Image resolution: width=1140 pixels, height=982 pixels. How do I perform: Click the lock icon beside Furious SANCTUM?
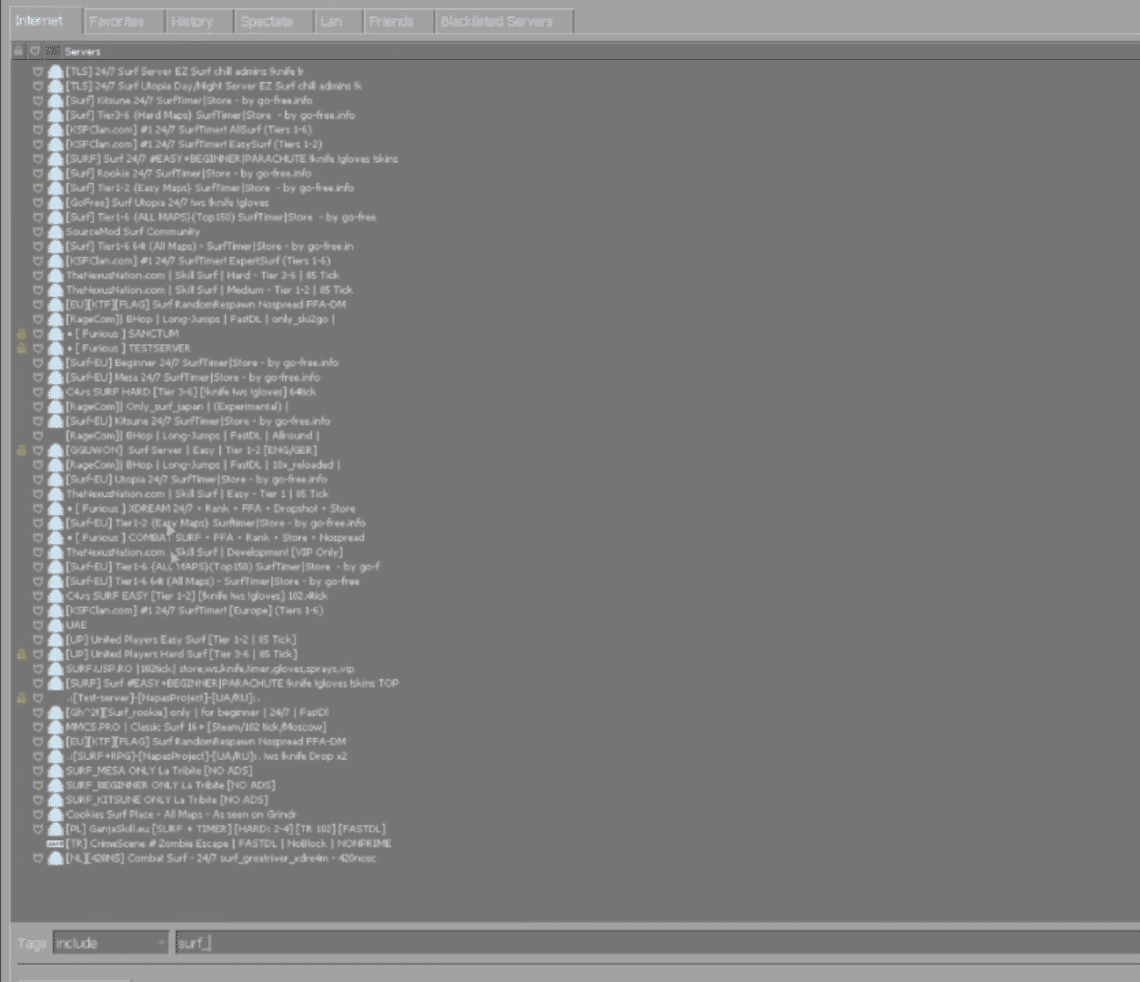20,334
